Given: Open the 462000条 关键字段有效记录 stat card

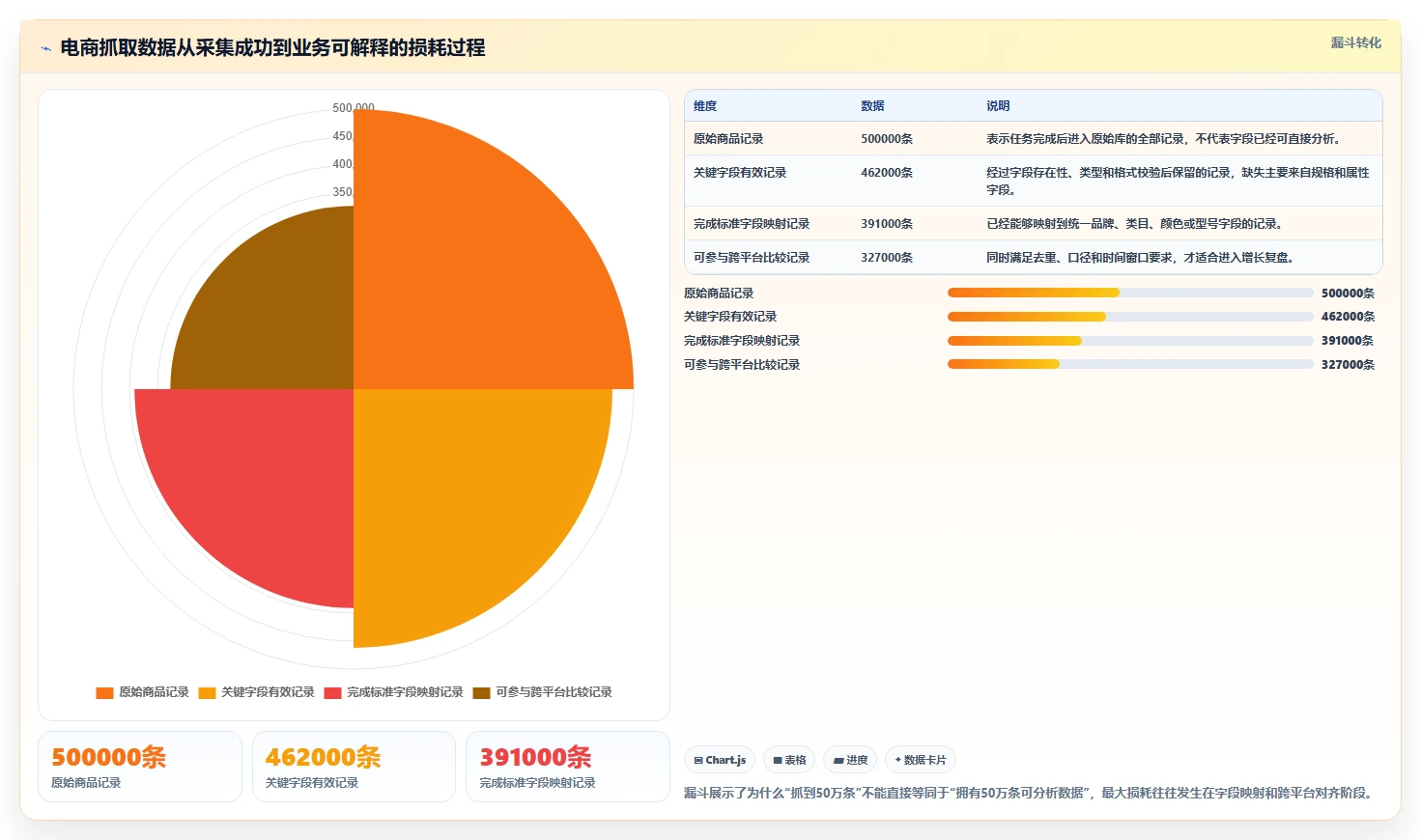Looking at the screenshot, I should (x=354, y=767).
